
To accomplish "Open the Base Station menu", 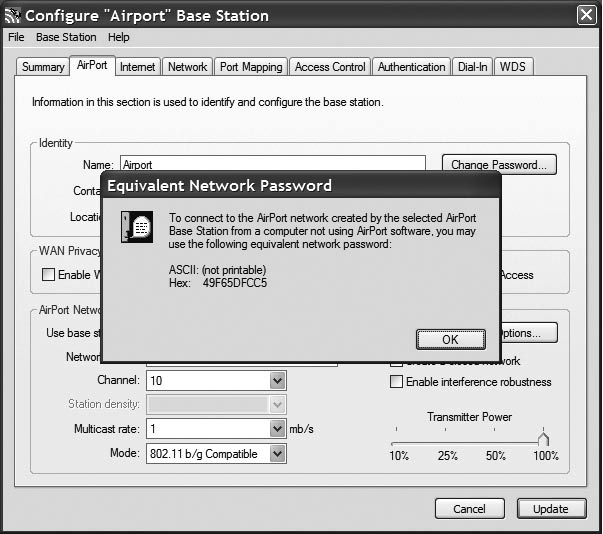I will coord(66,37).
